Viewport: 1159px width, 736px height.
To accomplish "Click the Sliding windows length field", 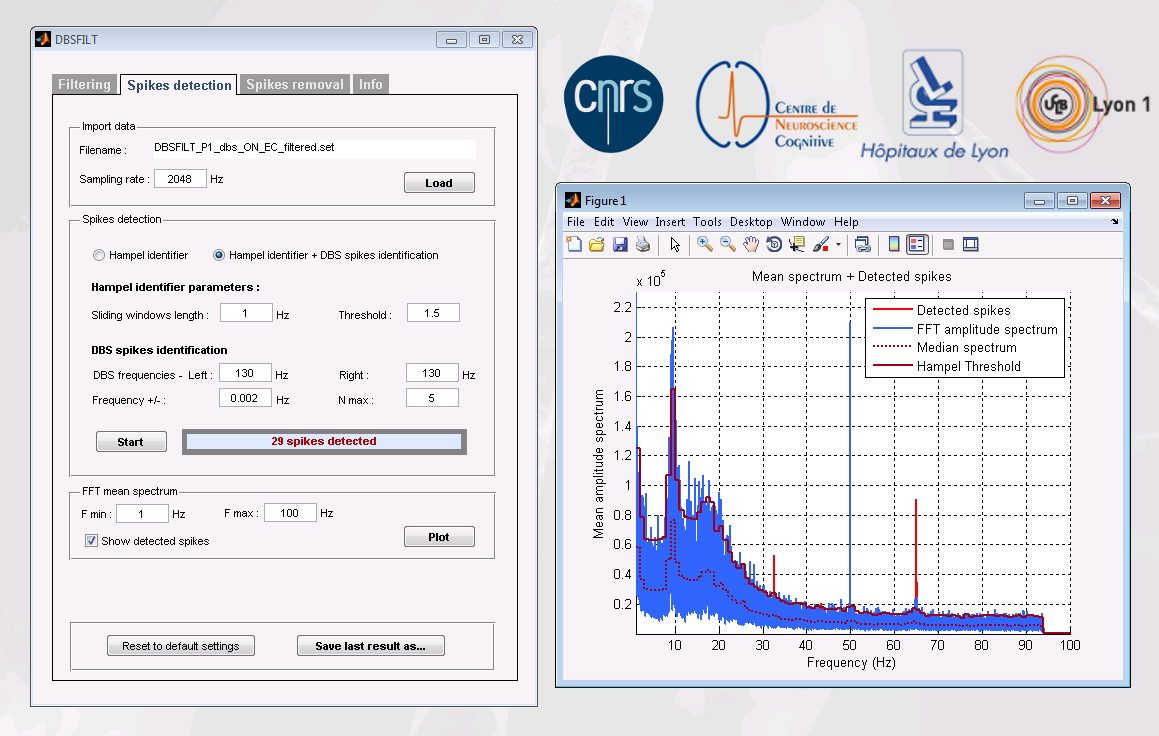I will coord(245,313).
